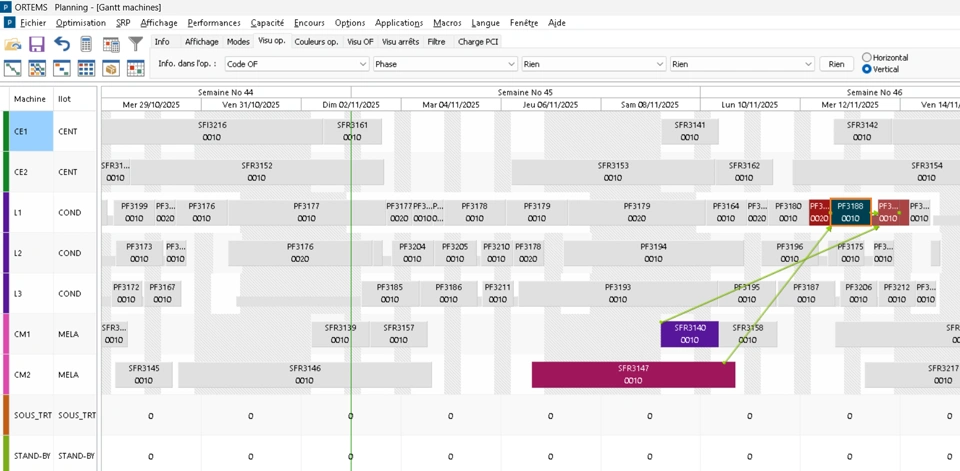Switch to the Charge PCI tab

[x=478, y=42]
